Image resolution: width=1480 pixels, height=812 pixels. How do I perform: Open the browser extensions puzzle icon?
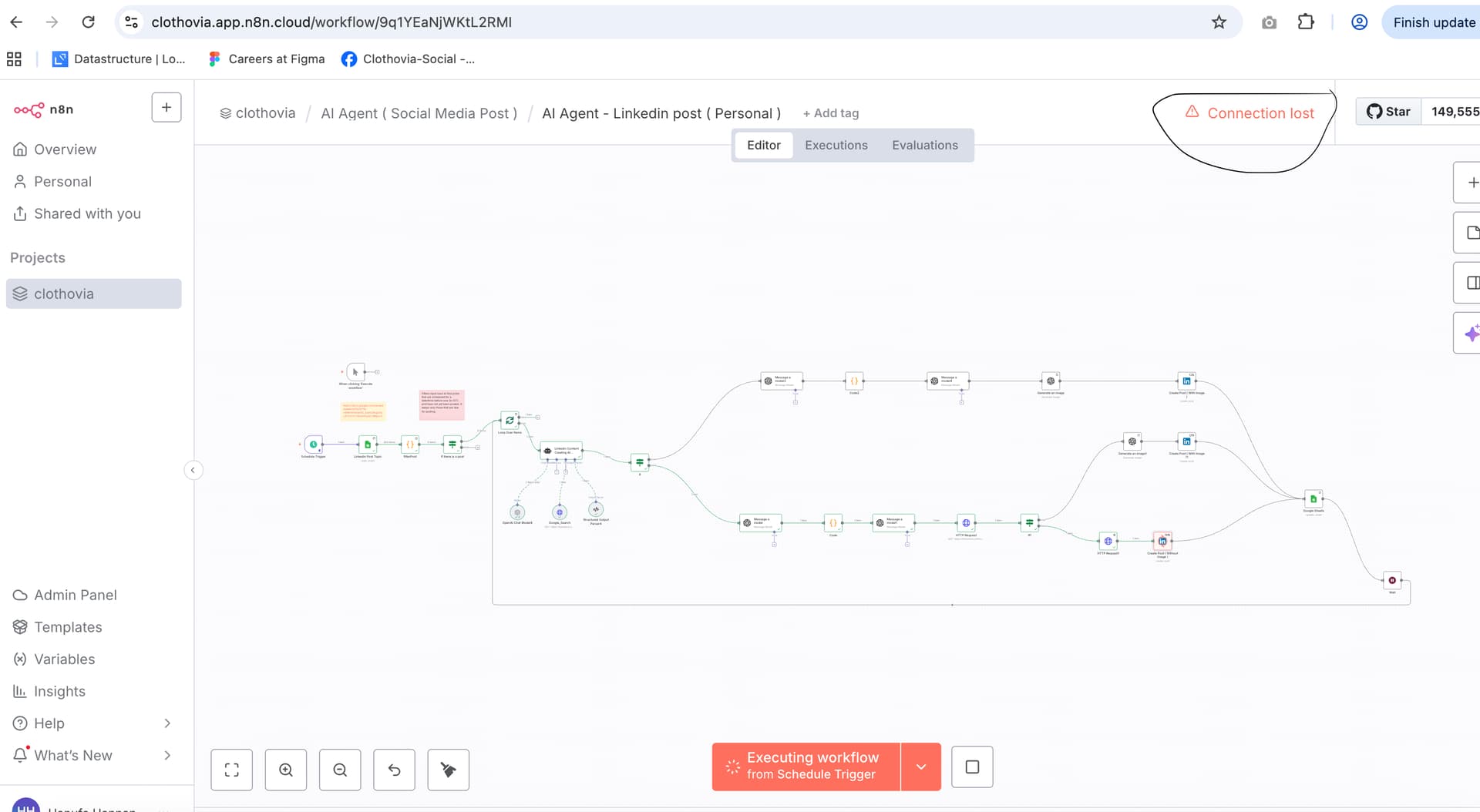(x=1306, y=22)
